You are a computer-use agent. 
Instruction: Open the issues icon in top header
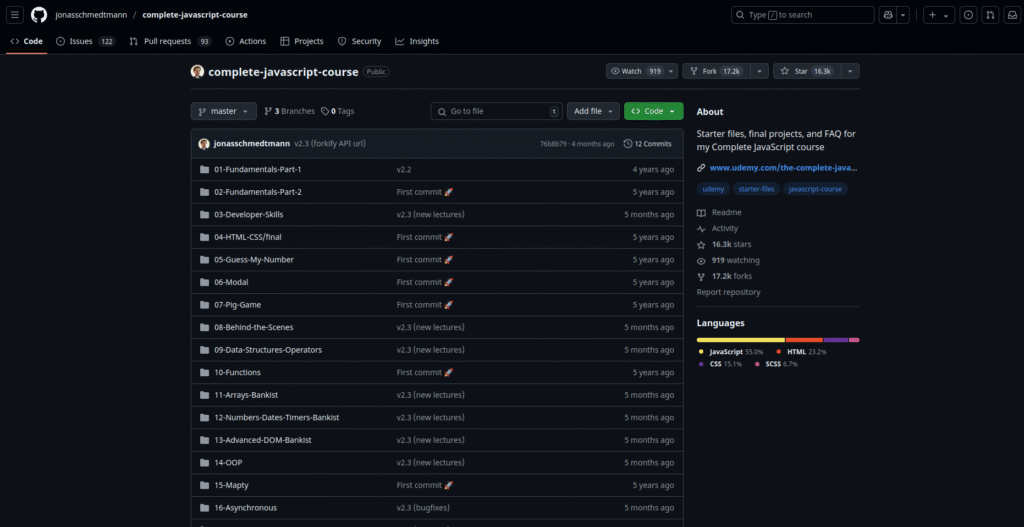click(x=968, y=14)
